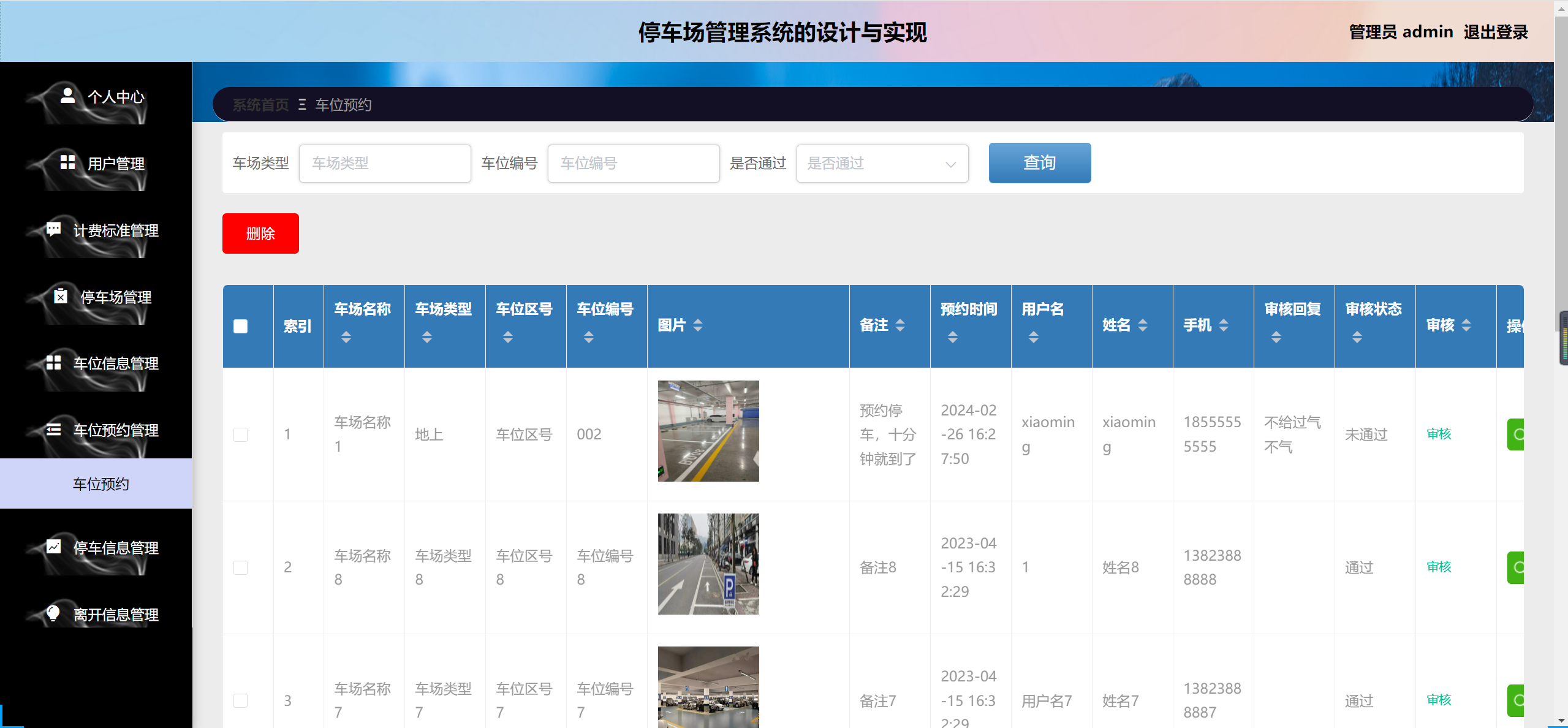Open 用户管理 sidebar menu

pyautogui.click(x=96, y=164)
